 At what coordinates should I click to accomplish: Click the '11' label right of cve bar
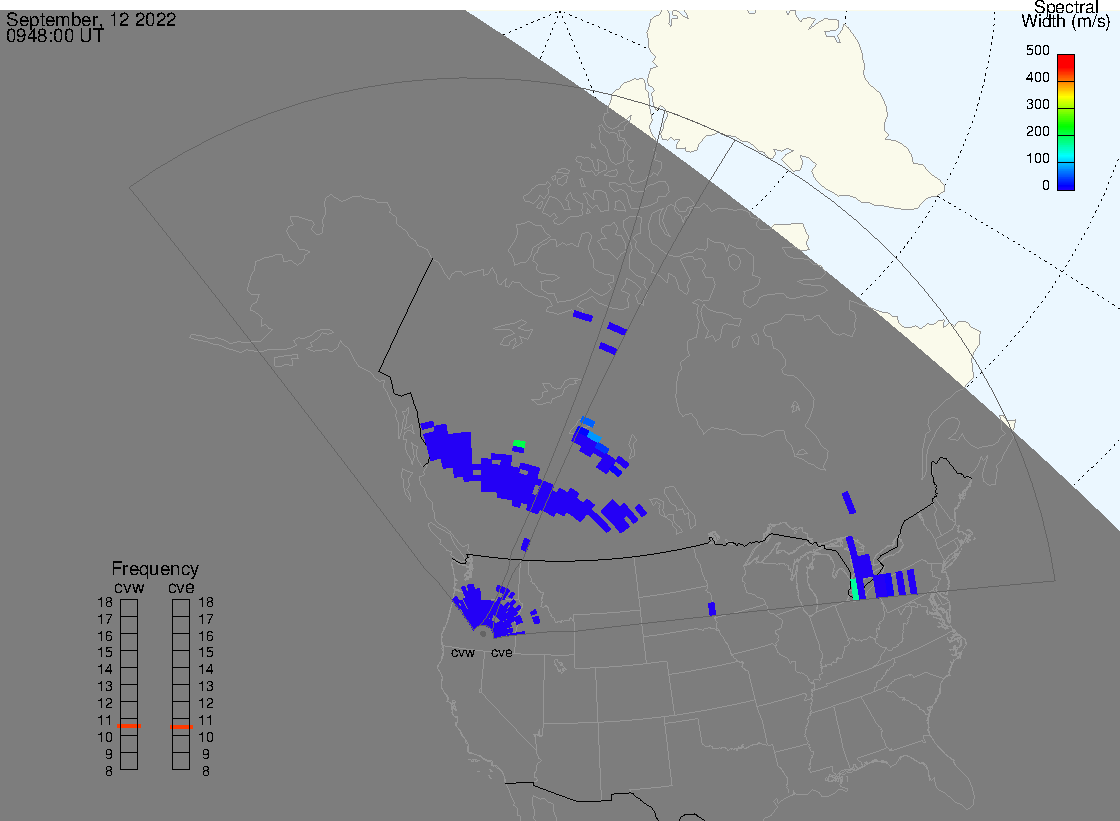(206, 720)
